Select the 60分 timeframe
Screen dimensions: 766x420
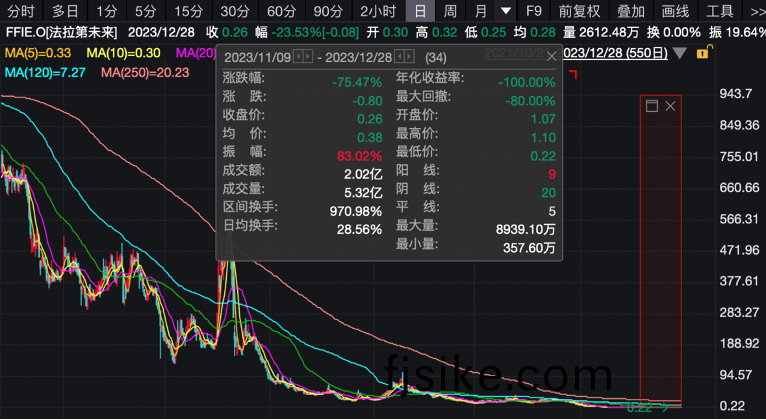pyautogui.click(x=282, y=12)
